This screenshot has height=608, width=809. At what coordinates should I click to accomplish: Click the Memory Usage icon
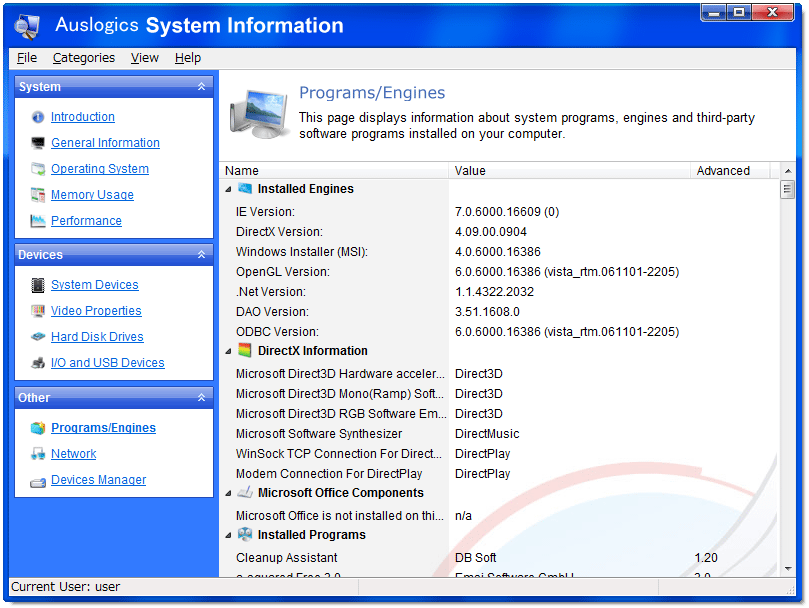pos(38,195)
